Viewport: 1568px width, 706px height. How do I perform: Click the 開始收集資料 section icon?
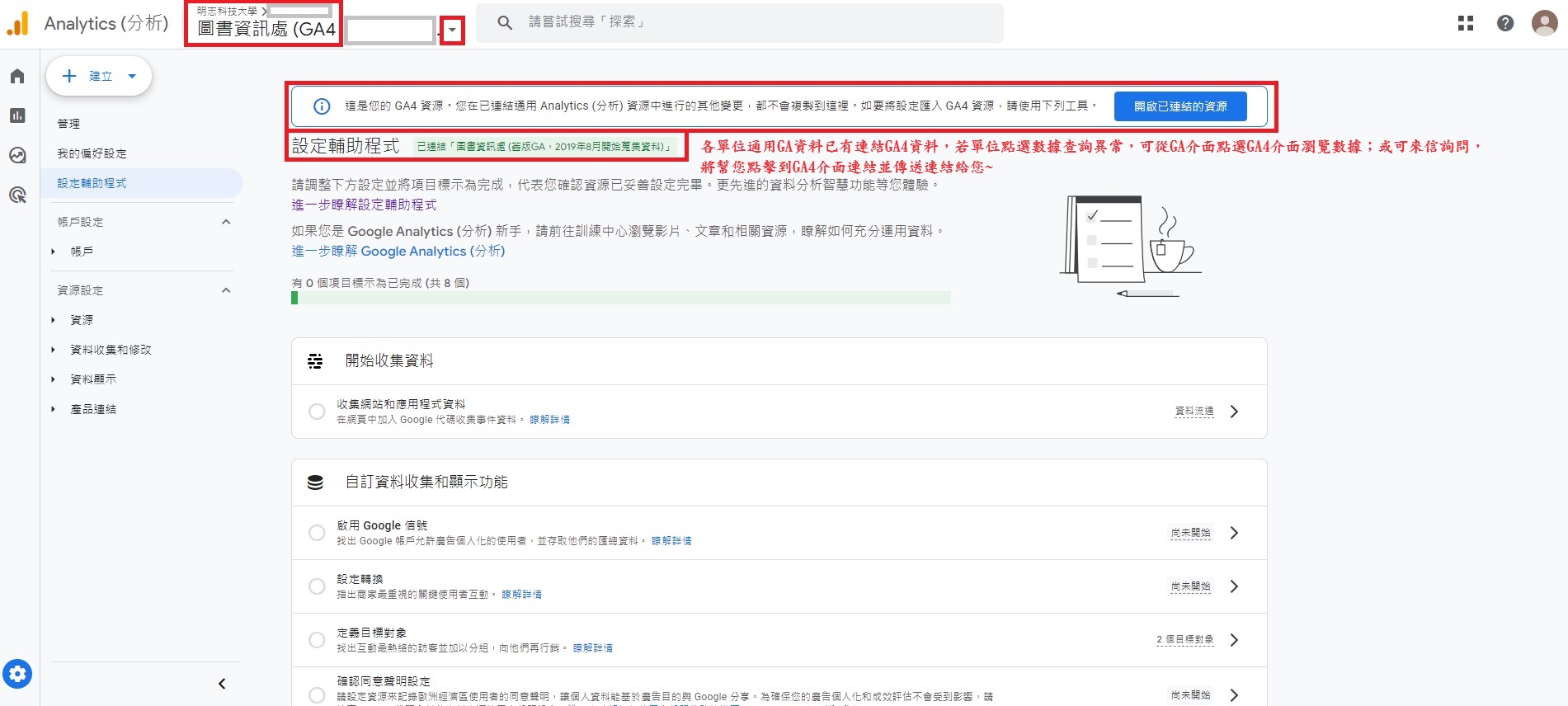coord(315,360)
